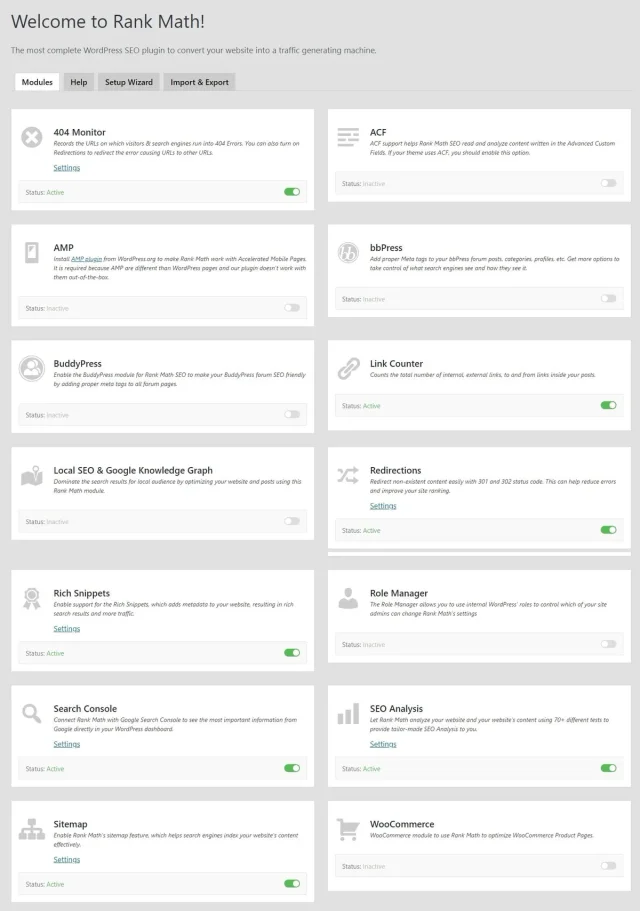Screen dimensions: 640x911
Task: Toggle off the Link Counter module
Action: (x=608, y=406)
